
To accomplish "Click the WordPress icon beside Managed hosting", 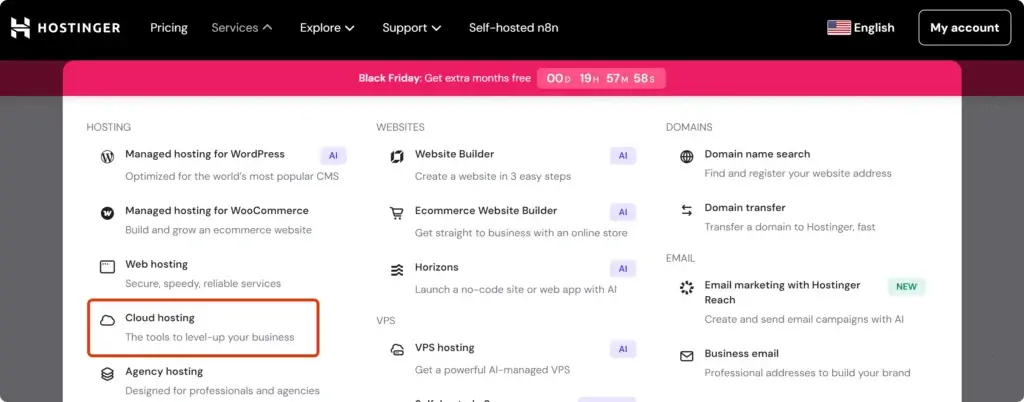I will 107,157.
